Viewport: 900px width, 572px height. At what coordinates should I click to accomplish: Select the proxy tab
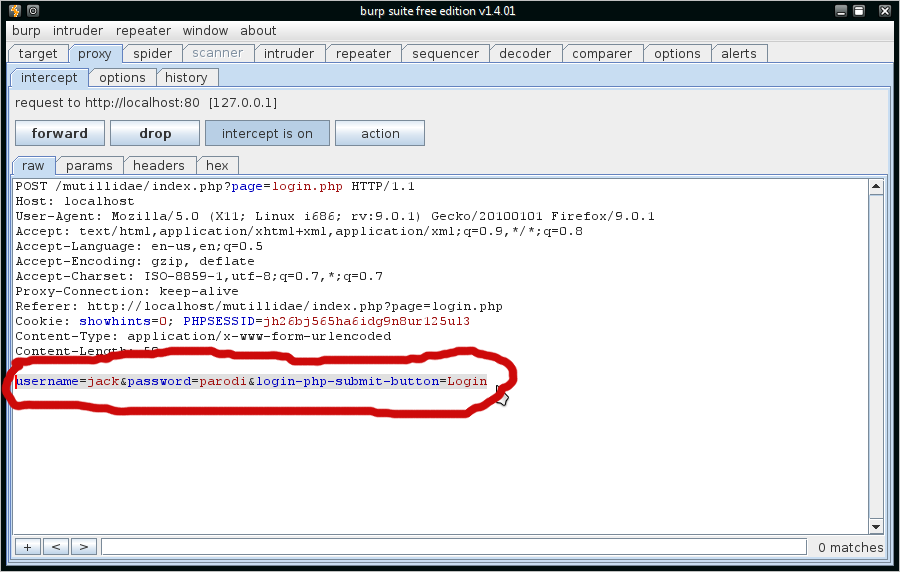click(x=95, y=53)
